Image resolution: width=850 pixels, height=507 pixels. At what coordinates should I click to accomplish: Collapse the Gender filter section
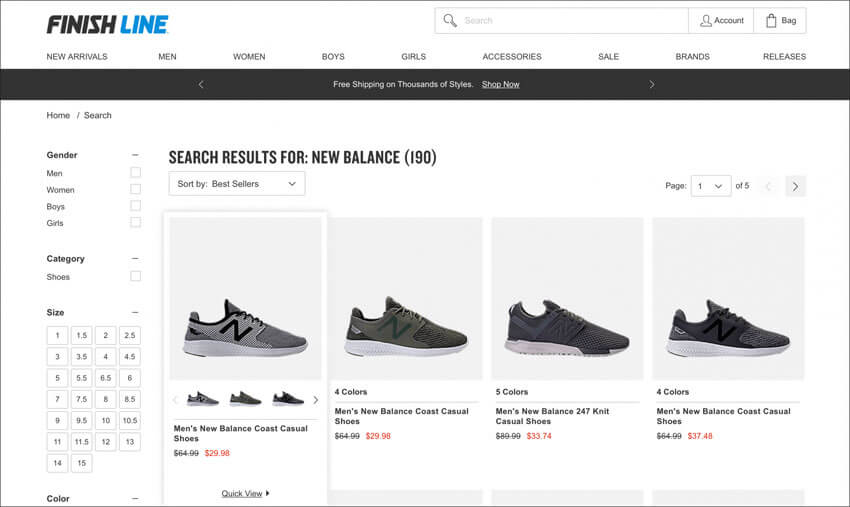click(x=135, y=155)
